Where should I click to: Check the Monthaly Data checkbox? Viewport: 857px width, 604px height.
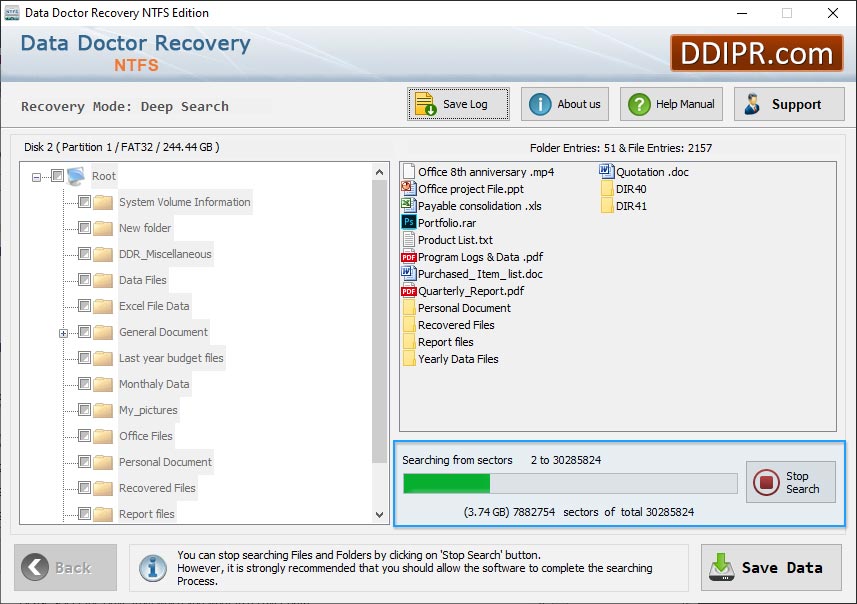(84, 384)
